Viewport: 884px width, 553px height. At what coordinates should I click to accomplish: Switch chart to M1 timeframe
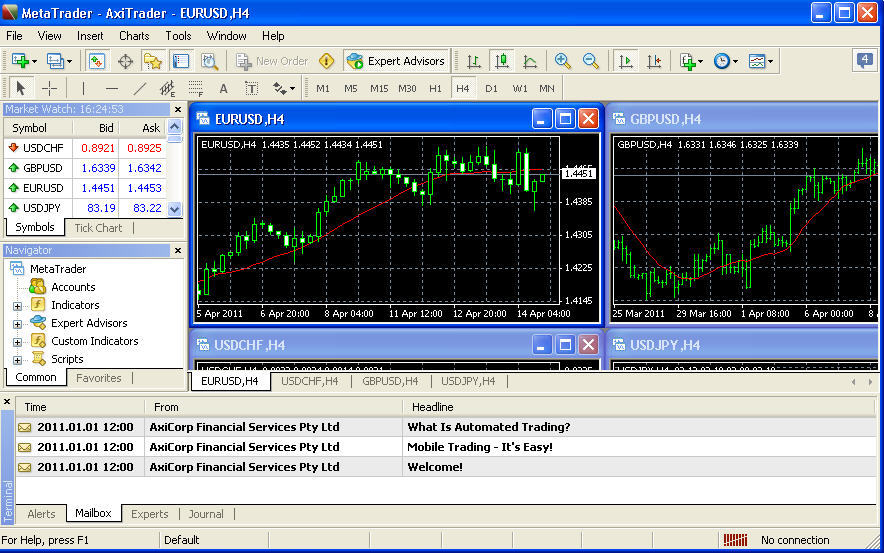click(x=322, y=89)
